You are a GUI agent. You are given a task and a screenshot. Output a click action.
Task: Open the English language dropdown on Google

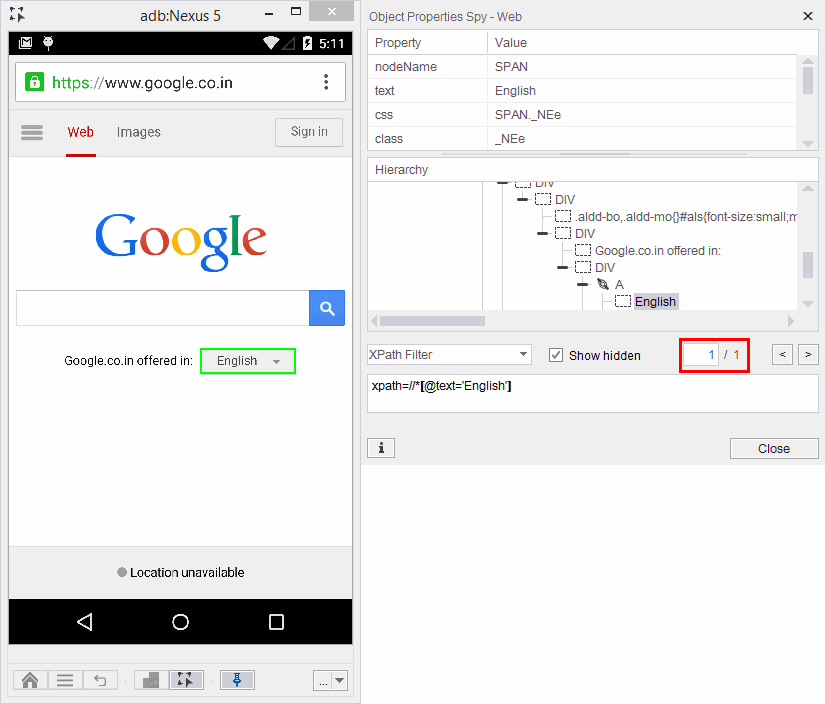click(x=248, y=361)
